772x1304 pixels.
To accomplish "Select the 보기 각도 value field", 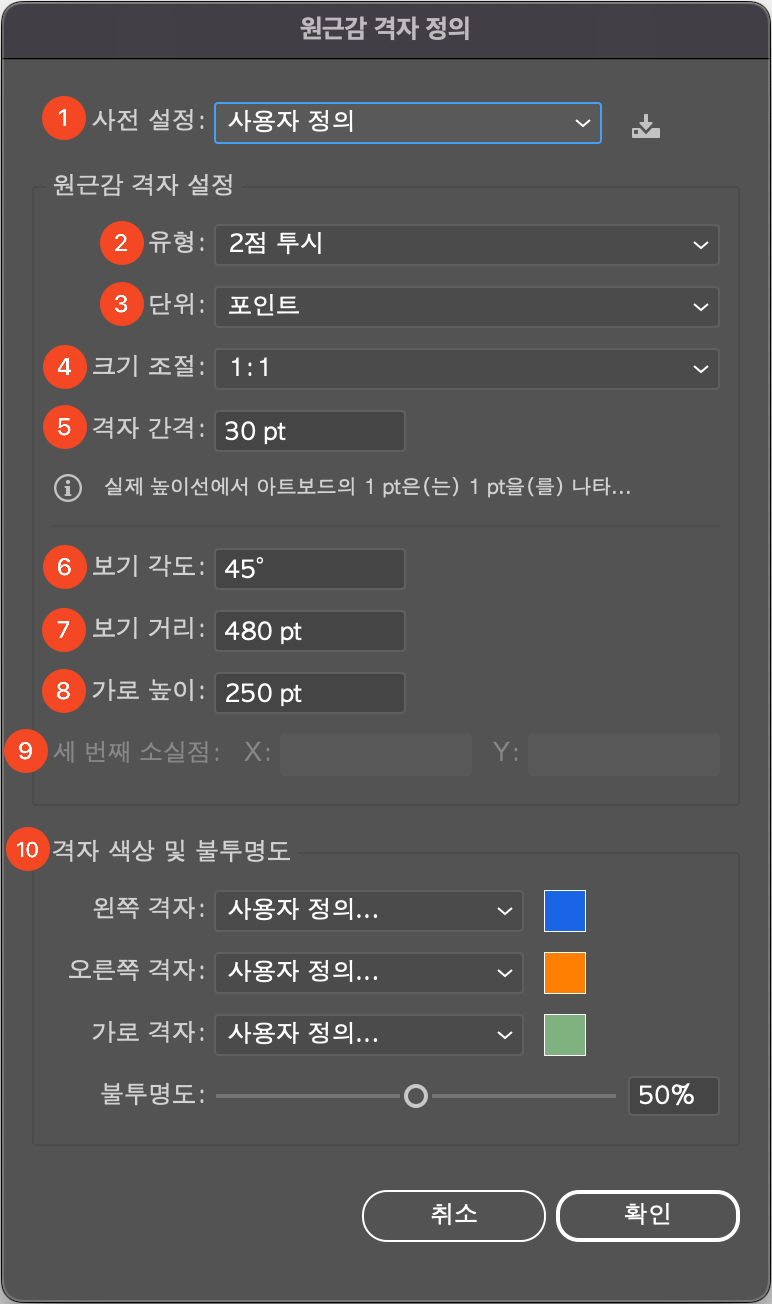I will point(309,569).
